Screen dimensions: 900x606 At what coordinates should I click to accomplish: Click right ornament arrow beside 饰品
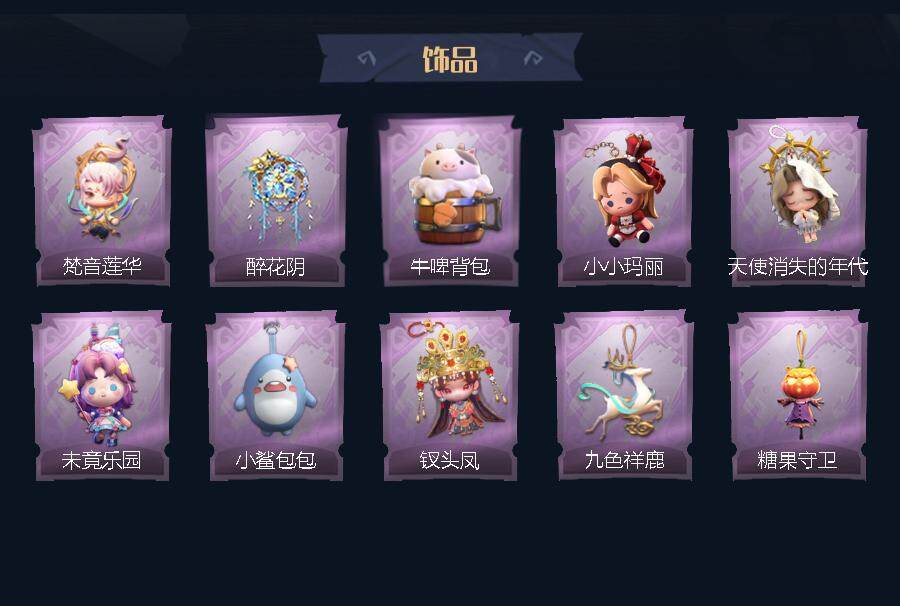click(533, 57)
